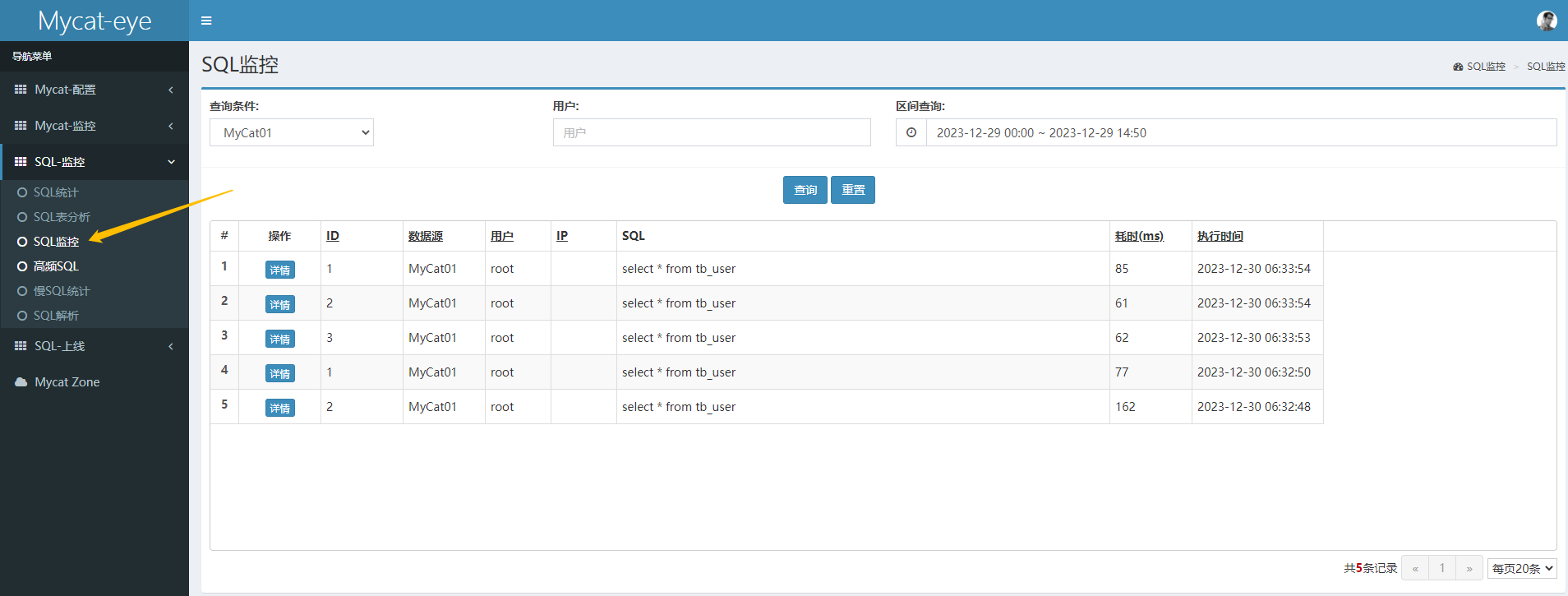Click the date range input field
1568x596 pixels.
coord(1241,132)
